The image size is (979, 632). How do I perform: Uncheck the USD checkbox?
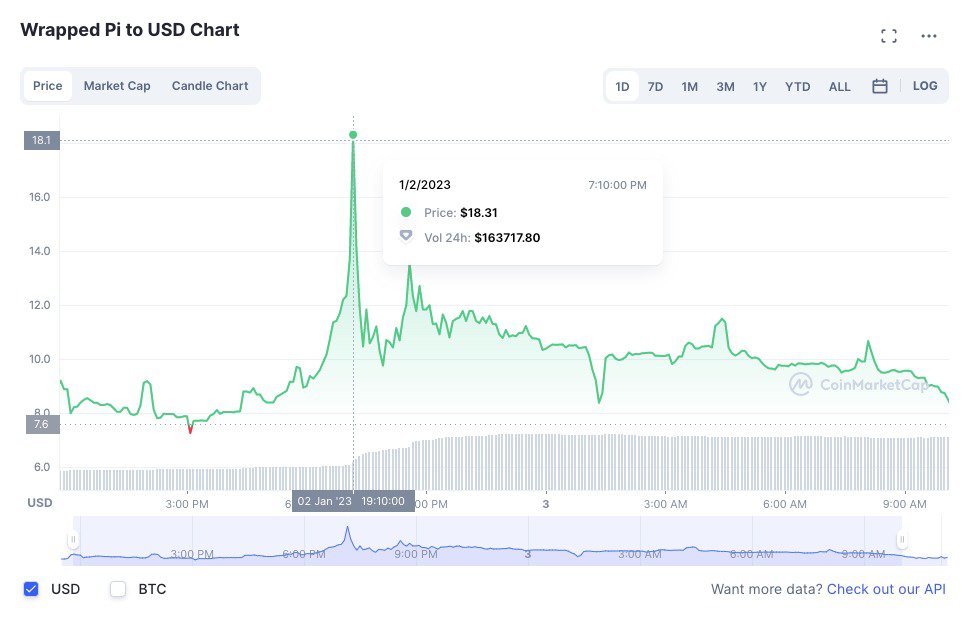click(31, 589)
